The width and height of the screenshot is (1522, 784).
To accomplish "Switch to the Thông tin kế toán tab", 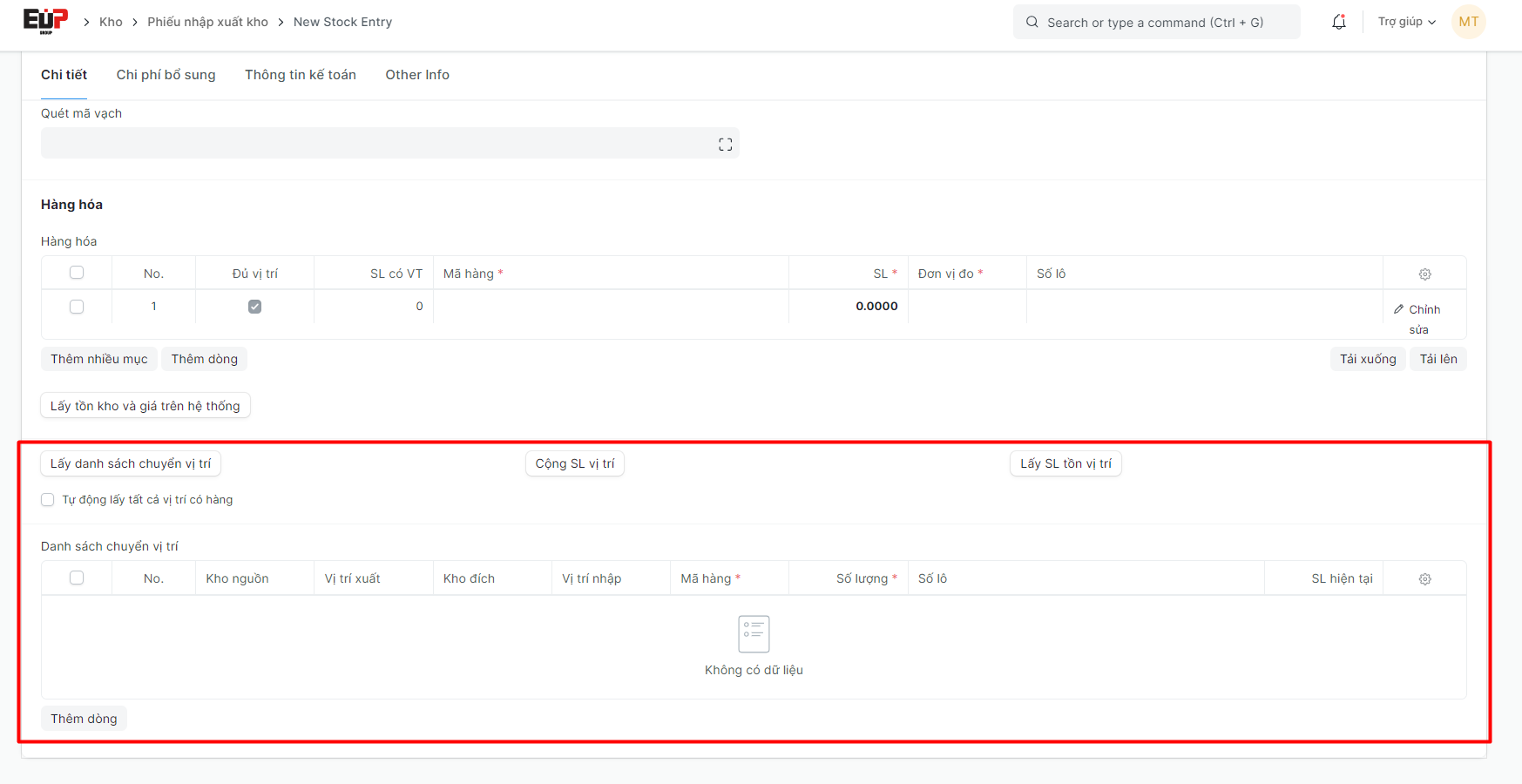I will click(300, 75).
